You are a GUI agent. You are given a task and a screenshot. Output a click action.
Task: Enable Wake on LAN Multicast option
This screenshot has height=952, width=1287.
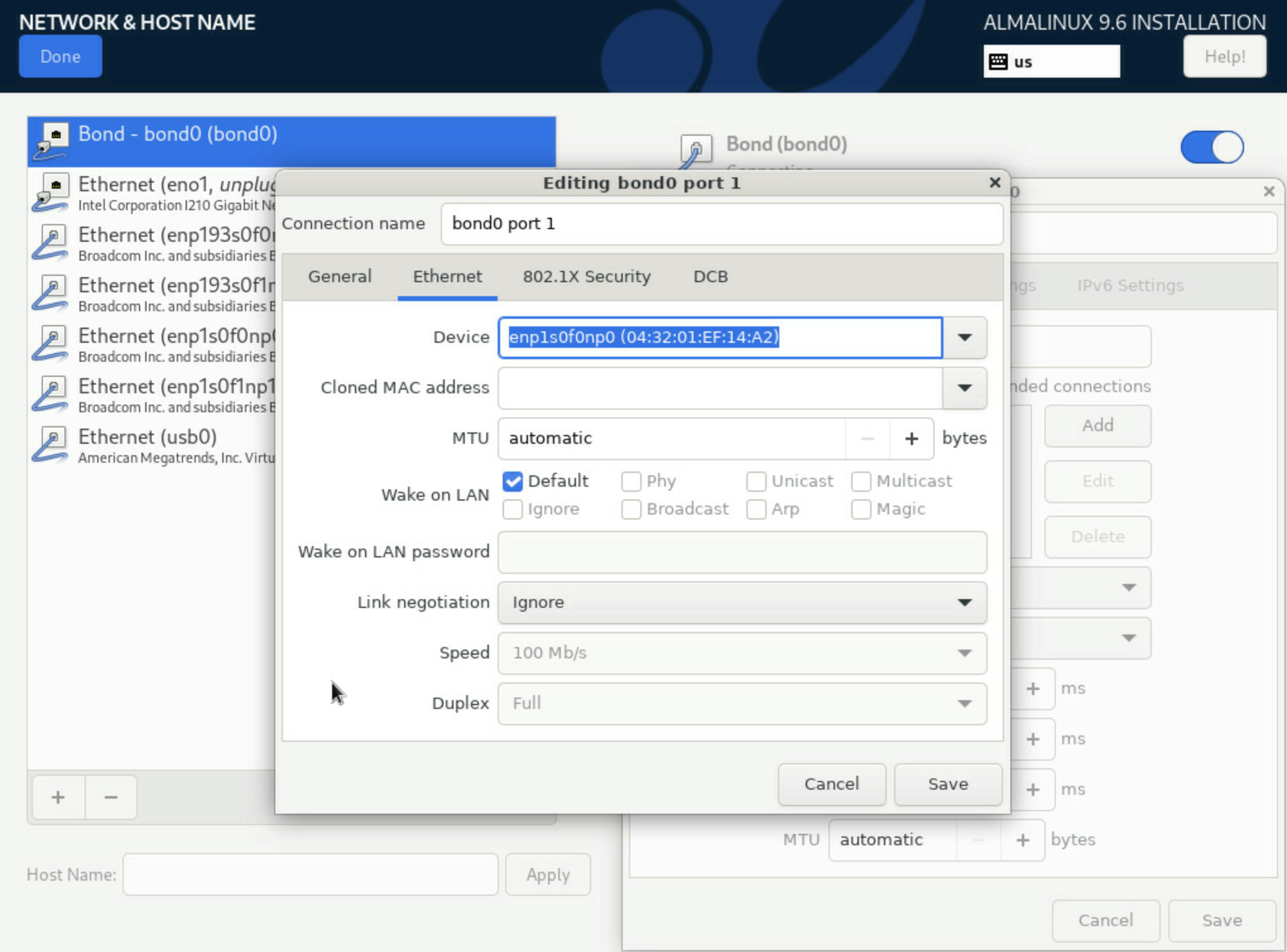(861, 482)
